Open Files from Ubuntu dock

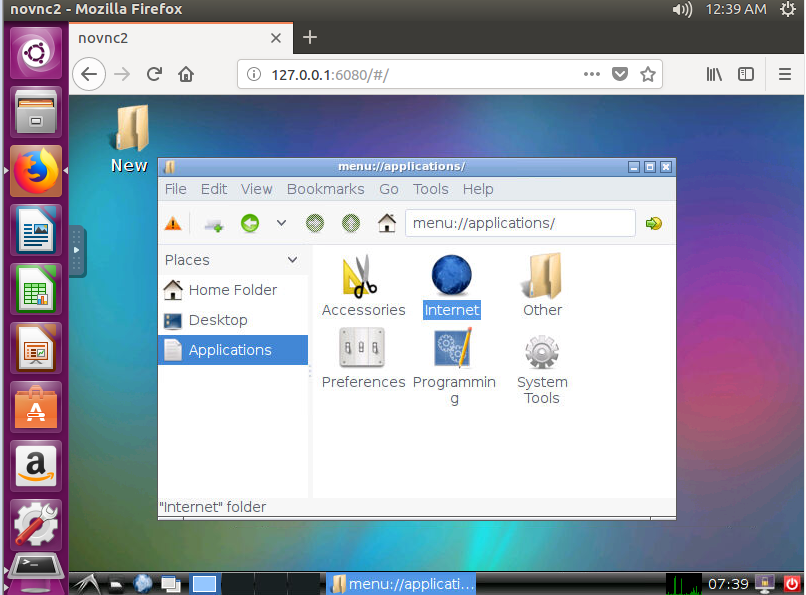pos(35,112)
